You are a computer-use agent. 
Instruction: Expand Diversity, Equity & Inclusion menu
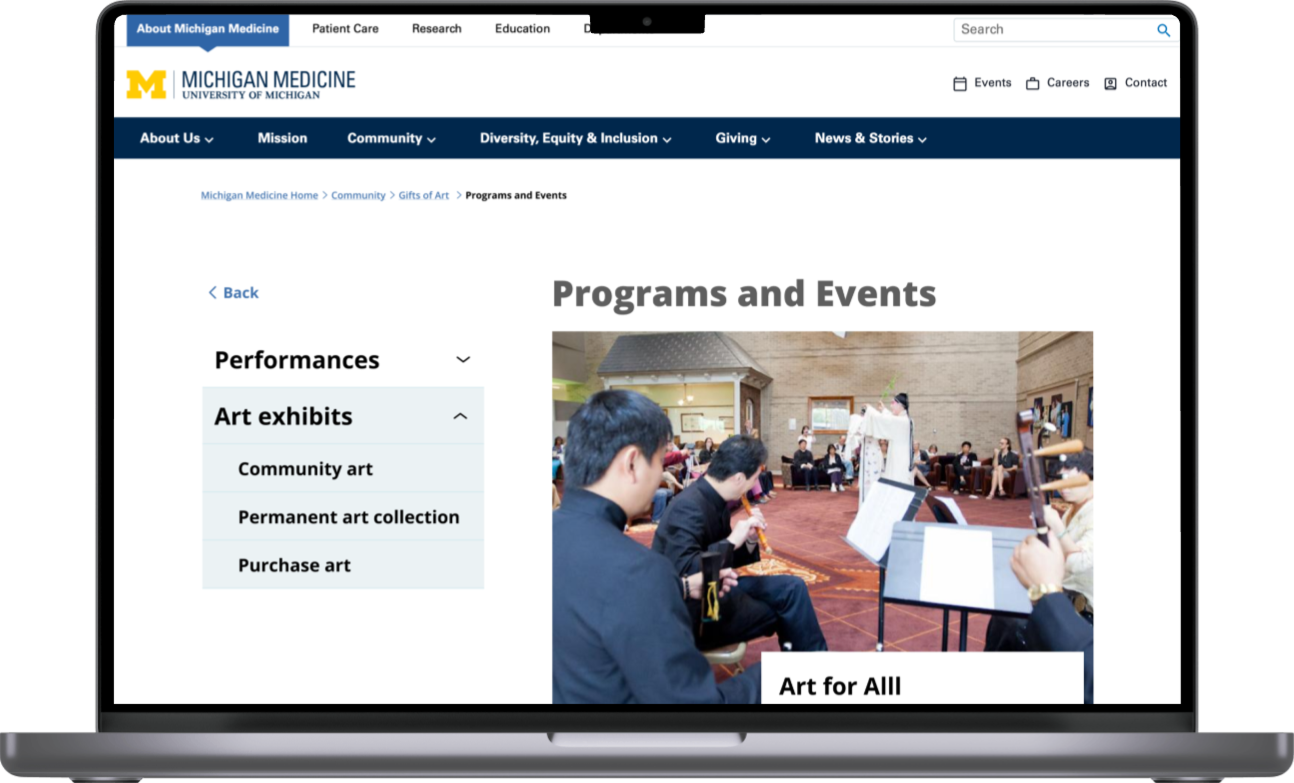(x=575, y=139)
